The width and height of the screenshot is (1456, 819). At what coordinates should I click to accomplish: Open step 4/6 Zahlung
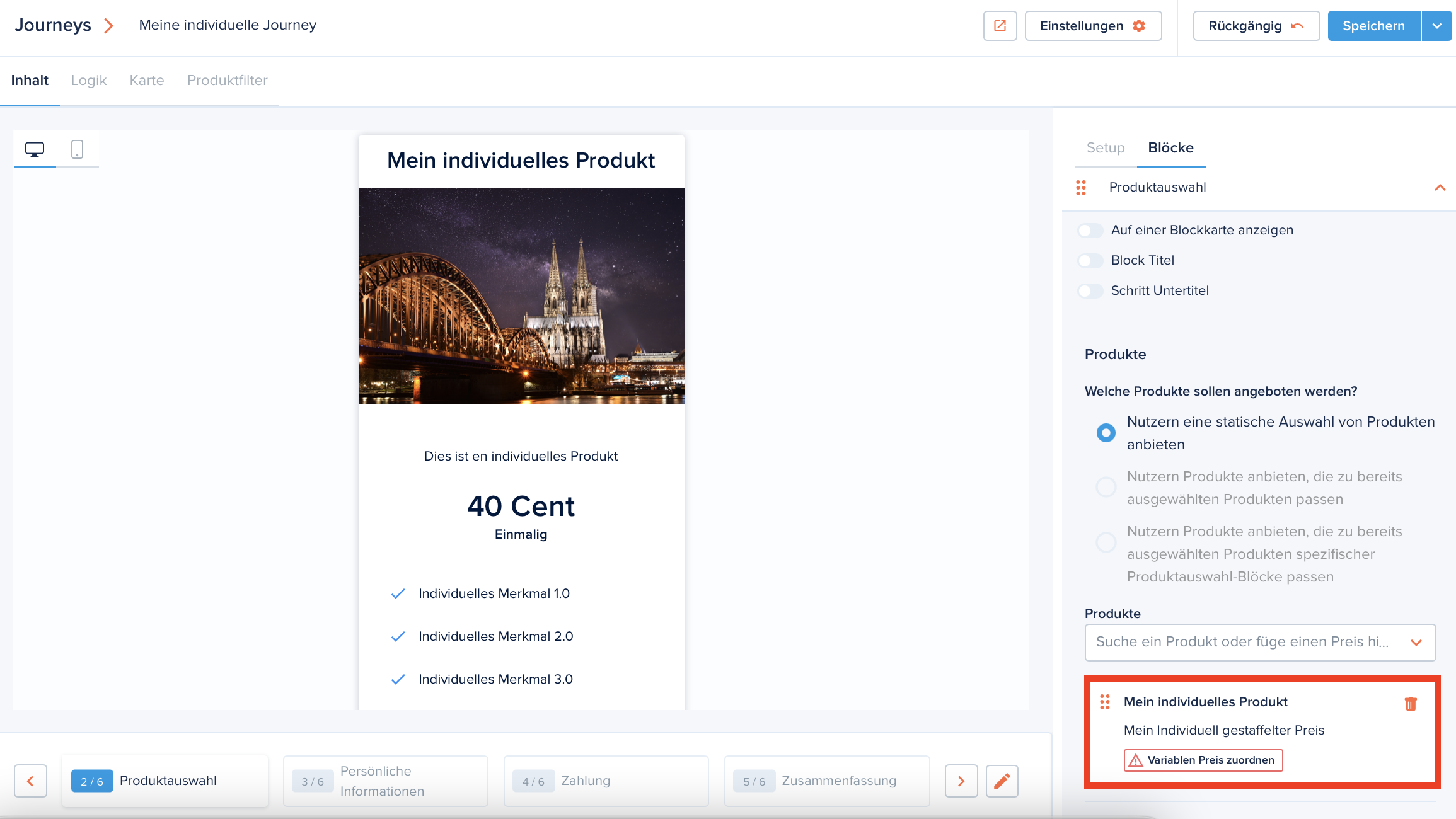coord(606,781)
